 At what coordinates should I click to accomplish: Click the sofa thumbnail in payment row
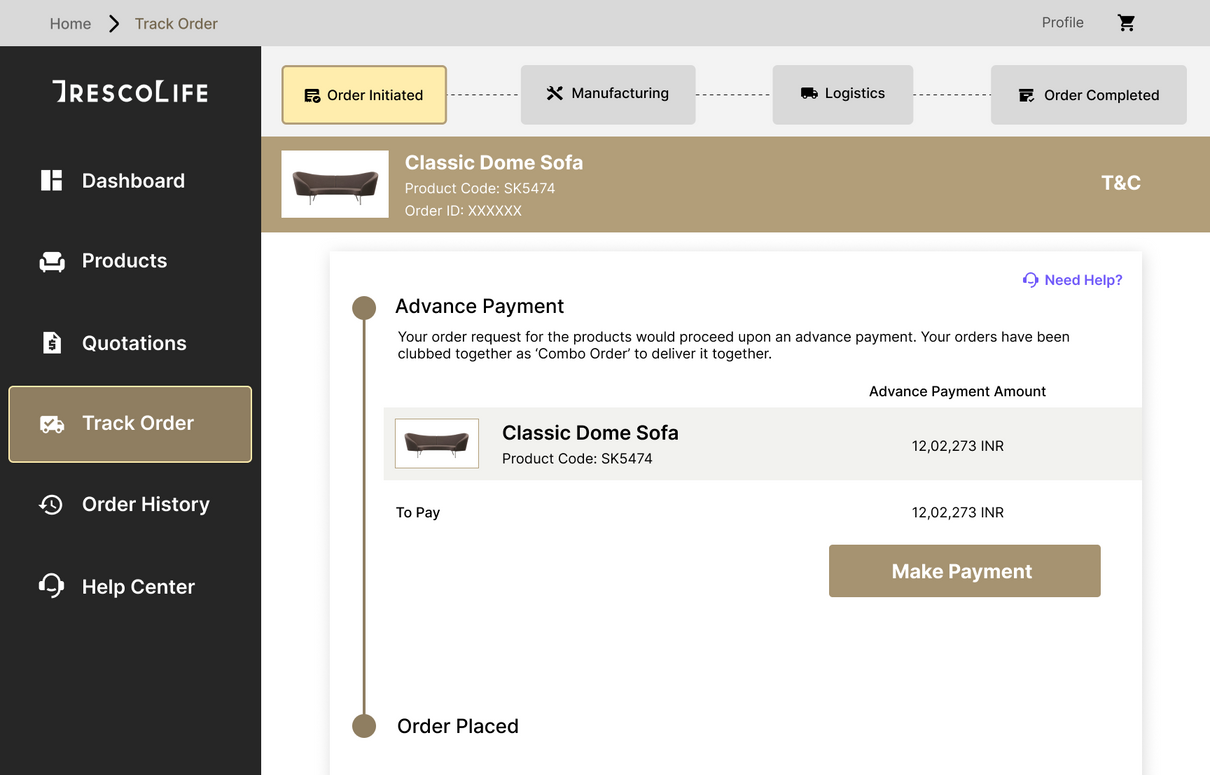pos(437,444)
